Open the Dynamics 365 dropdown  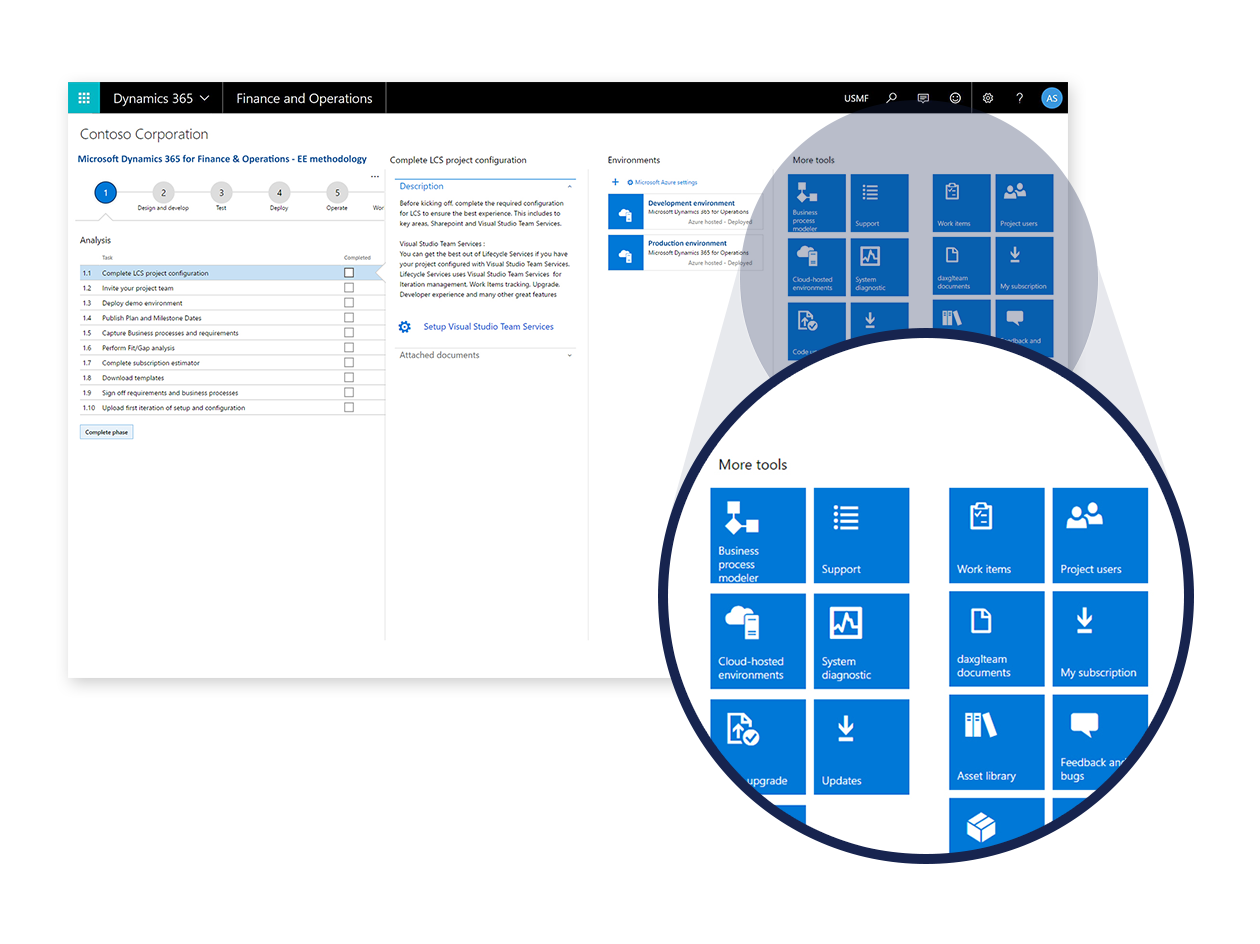click(161, 98)
